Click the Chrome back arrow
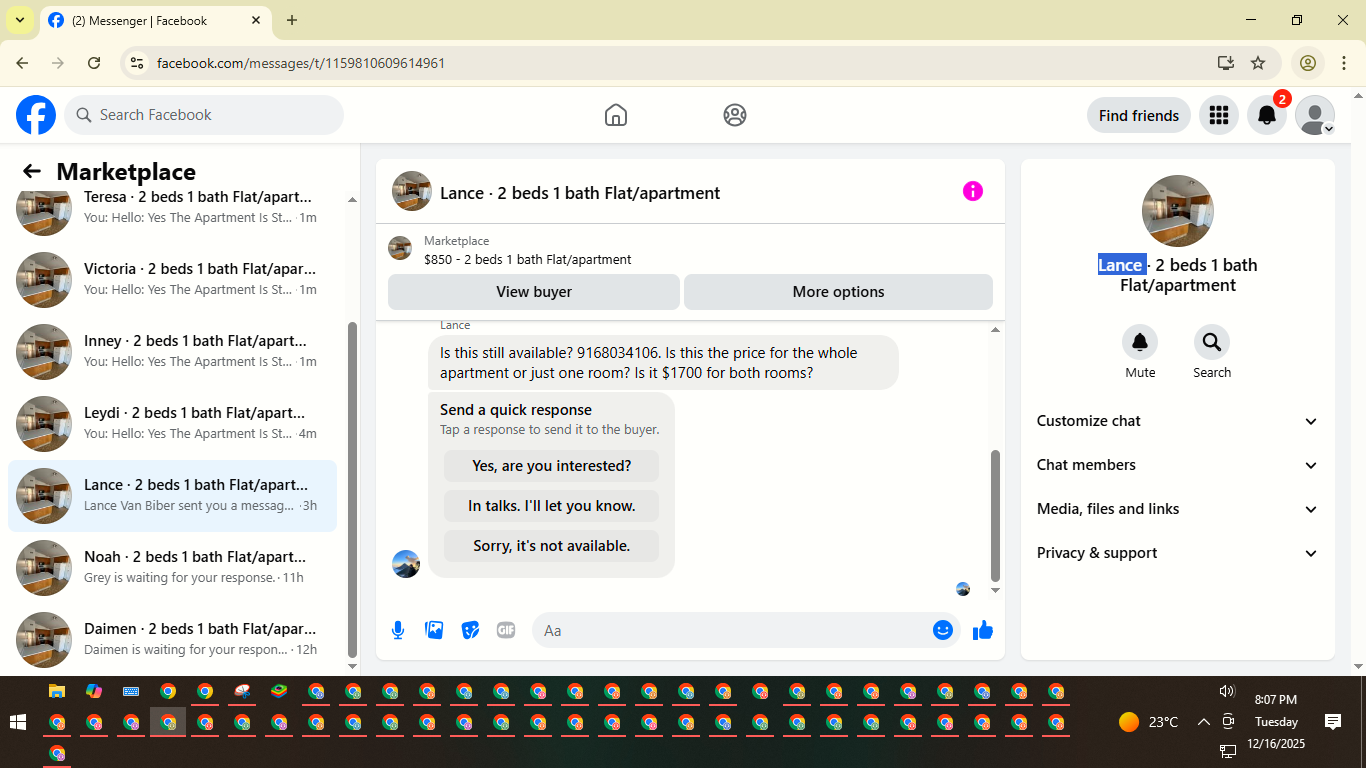The image size is (1366, 768). 22,63
